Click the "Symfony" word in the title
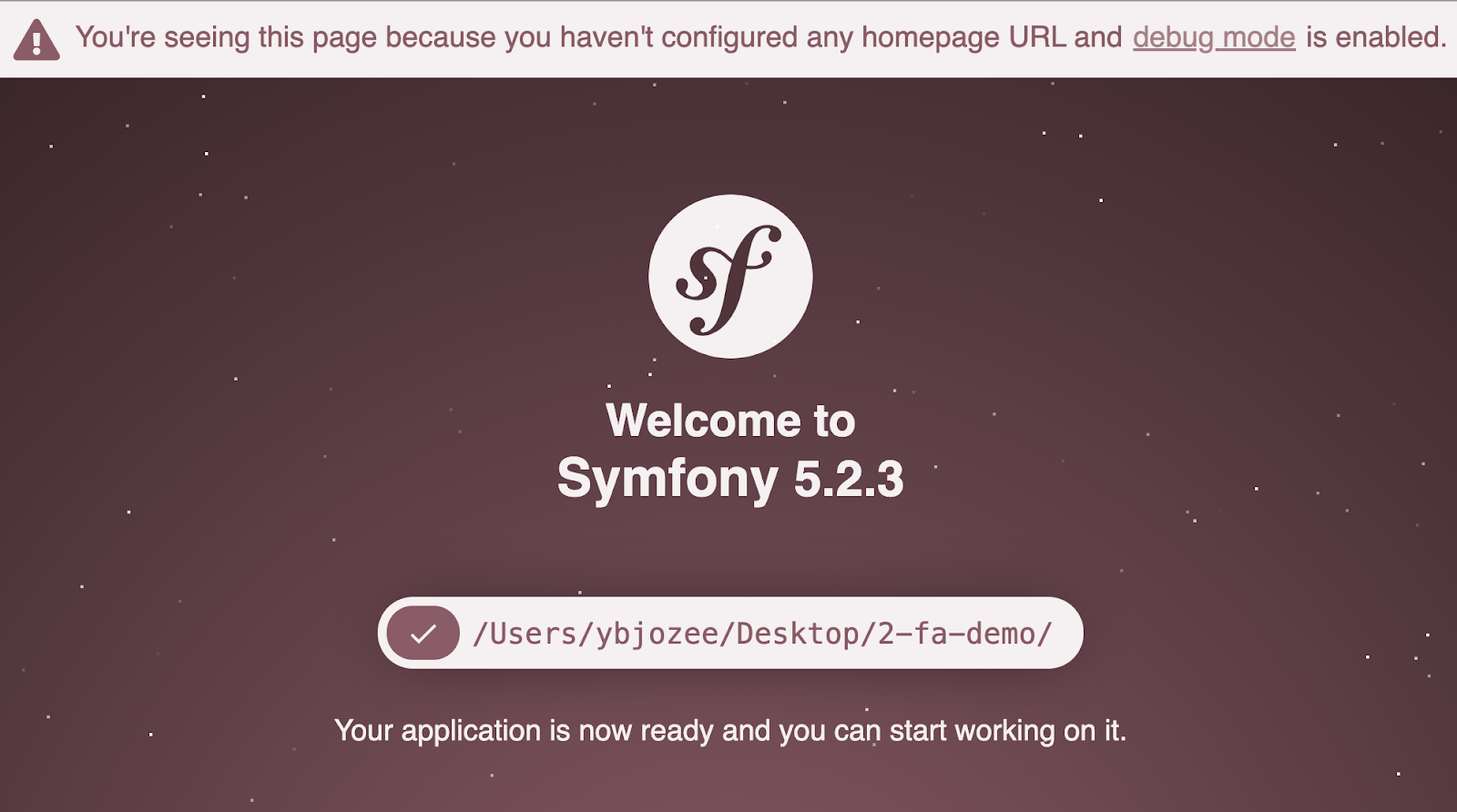The image size is (1457, 812). point(667,479)
